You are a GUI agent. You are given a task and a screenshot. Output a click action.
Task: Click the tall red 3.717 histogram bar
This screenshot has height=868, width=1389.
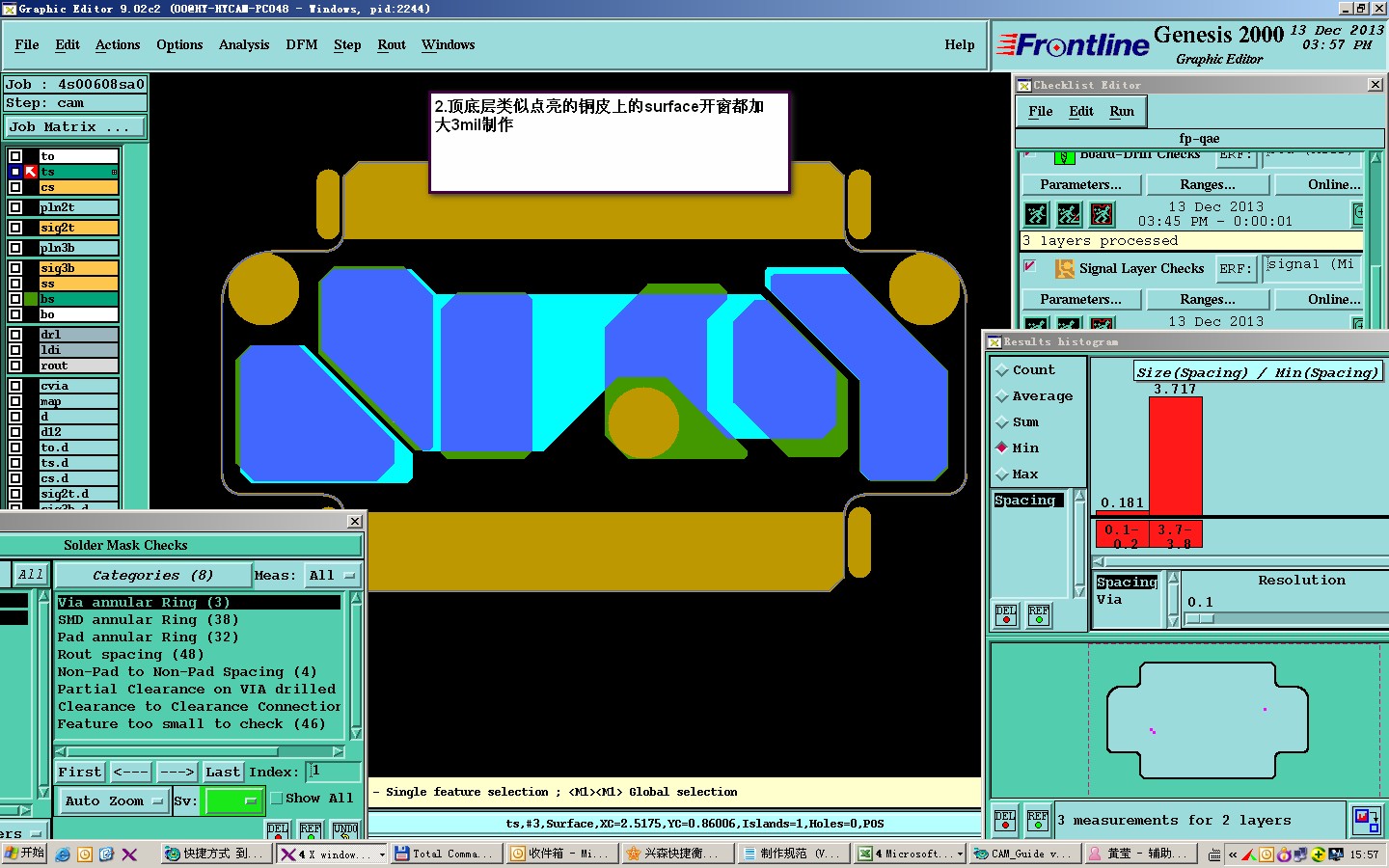pyautogui.click(x=1175, y=455)
